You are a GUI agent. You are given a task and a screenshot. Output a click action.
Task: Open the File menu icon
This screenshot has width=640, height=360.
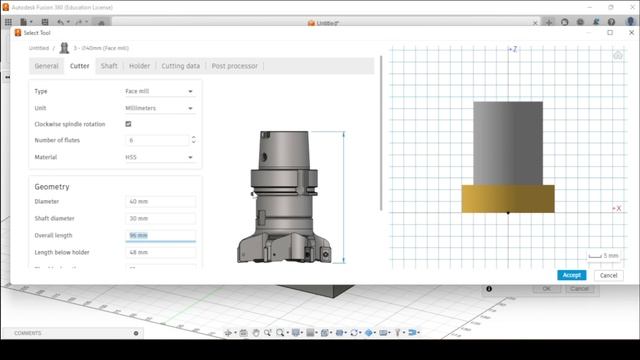24,22
